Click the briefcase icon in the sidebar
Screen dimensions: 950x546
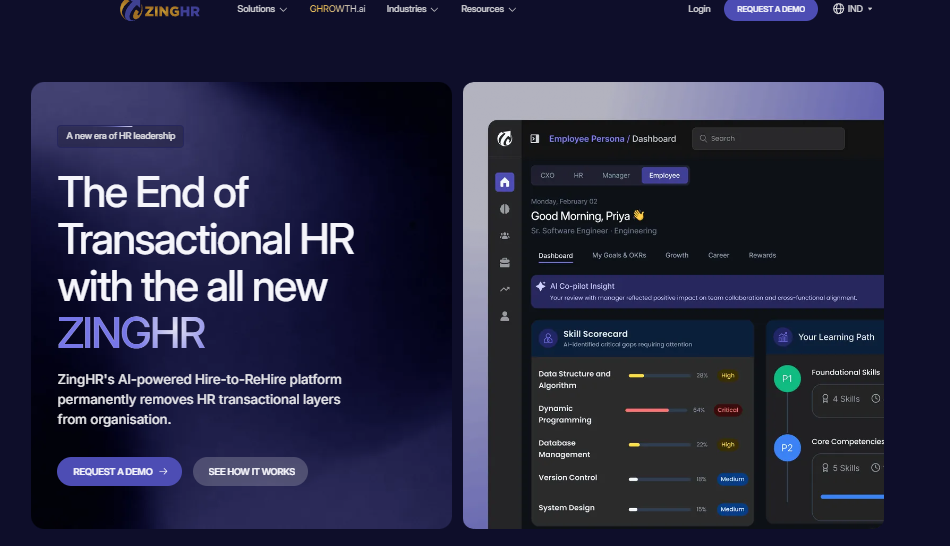coord(505,262)
